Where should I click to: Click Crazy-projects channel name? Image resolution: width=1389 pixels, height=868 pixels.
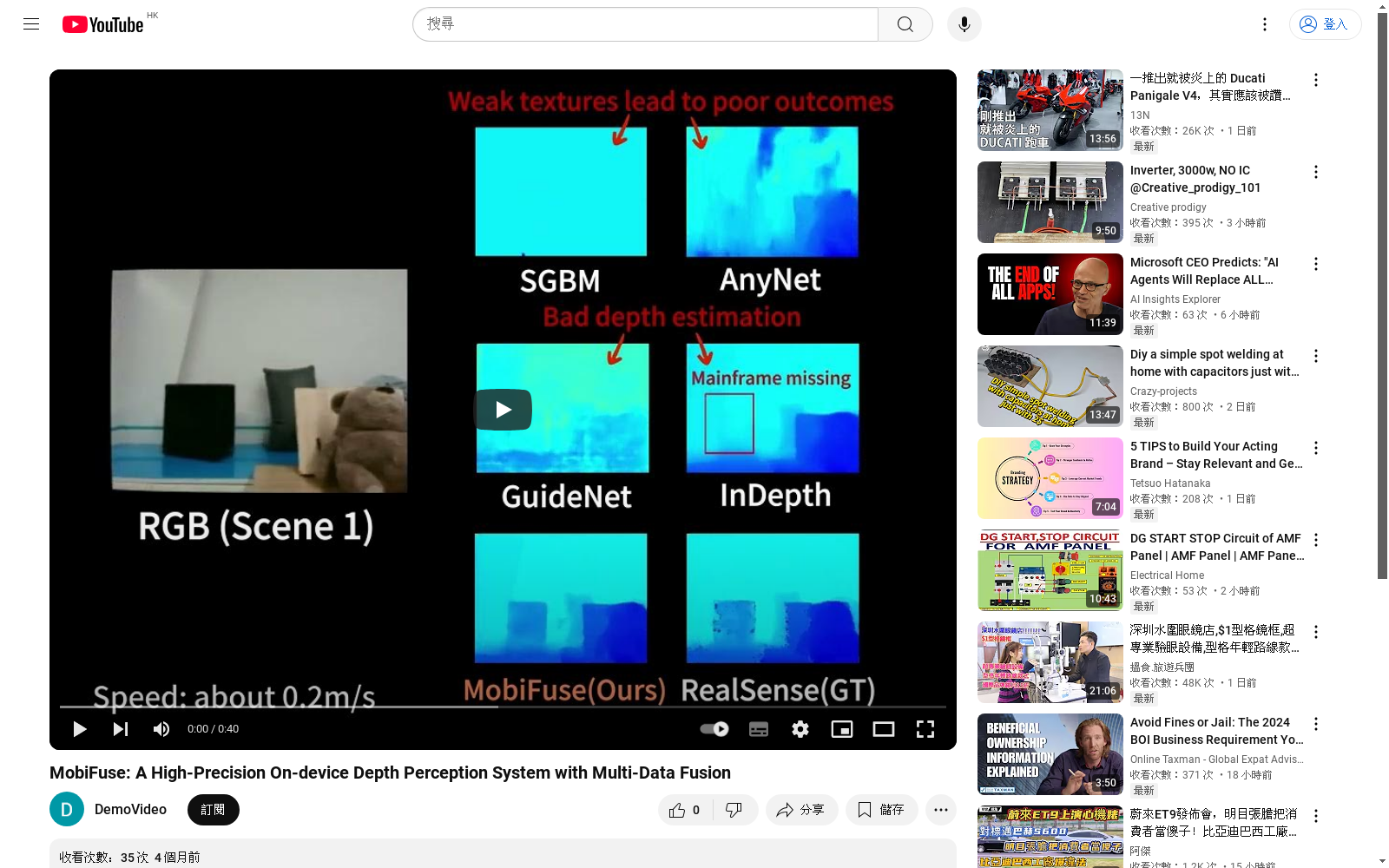1163,391
